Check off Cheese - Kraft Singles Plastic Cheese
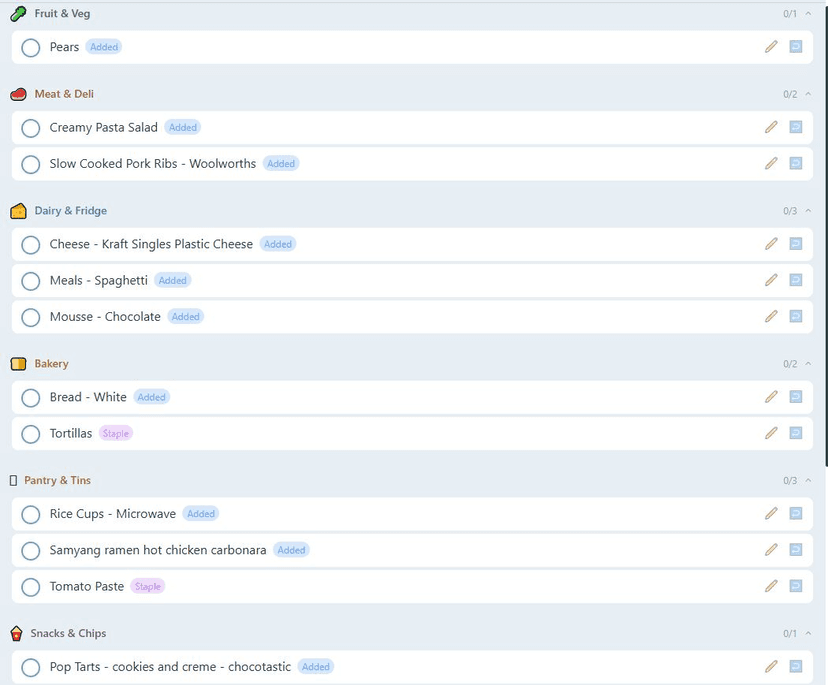Viewport: 828px width, 685px height. (x=31, y=245)
